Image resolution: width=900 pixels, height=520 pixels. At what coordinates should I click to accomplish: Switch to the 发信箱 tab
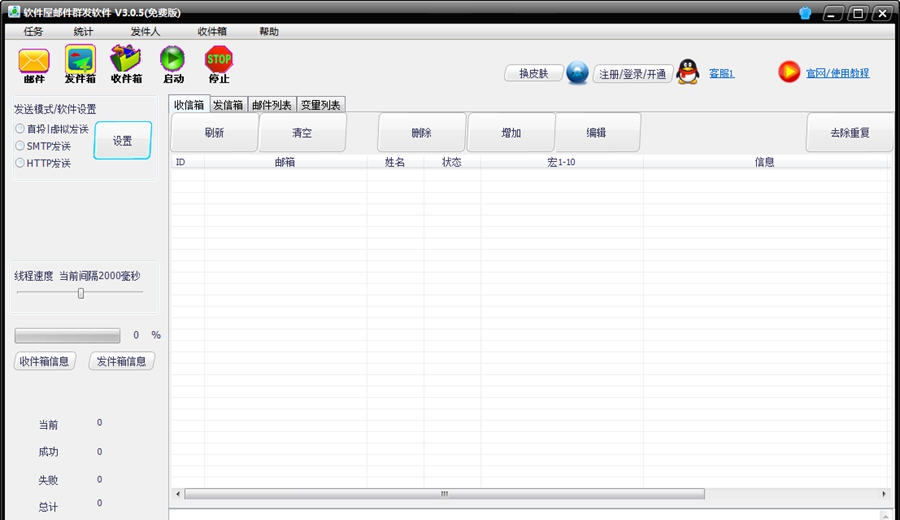[x=228, y=104]
